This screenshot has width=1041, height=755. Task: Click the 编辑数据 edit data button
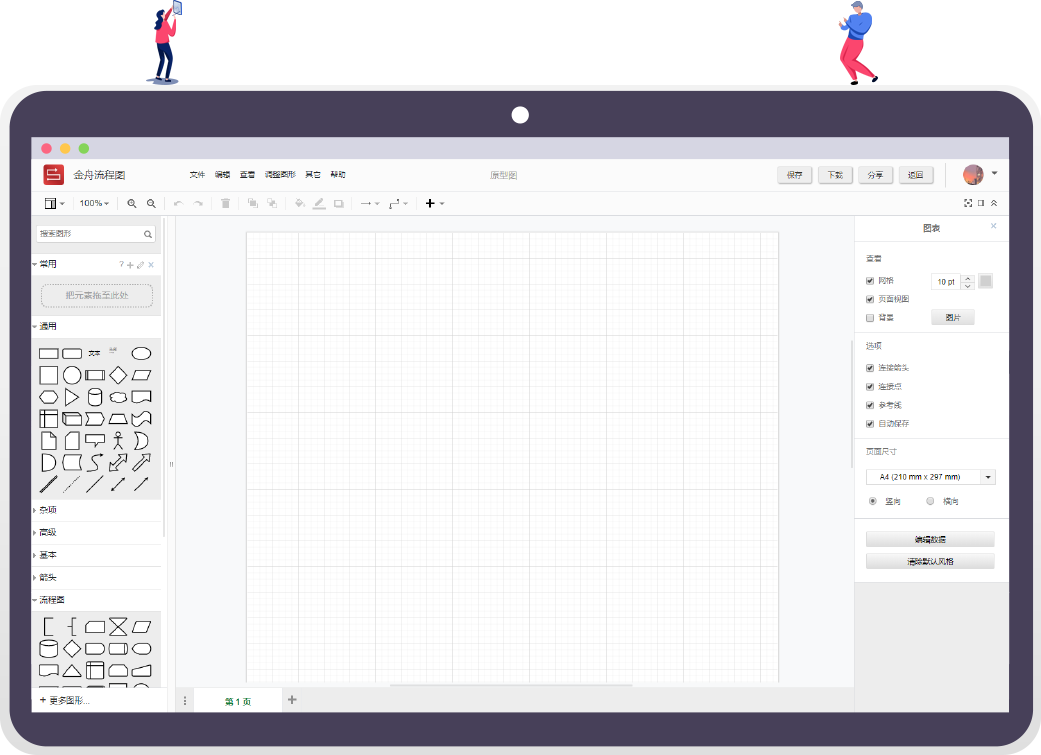point(930,538)
